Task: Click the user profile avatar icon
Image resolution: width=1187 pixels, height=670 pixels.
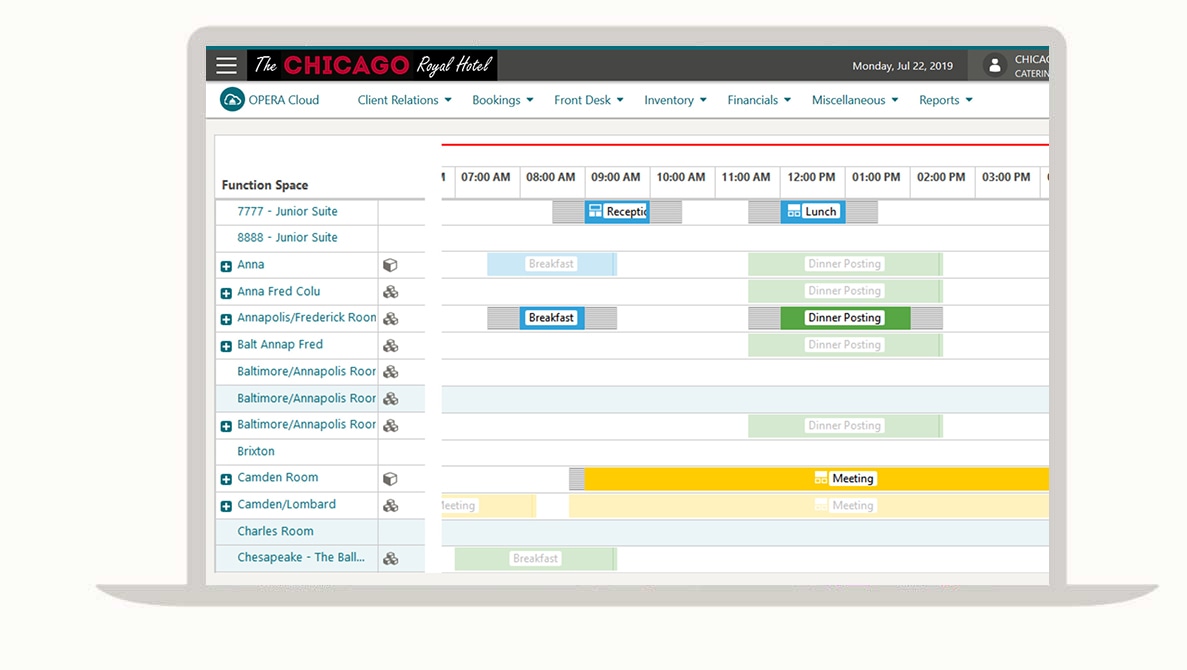Action: [x=994, y=66]
